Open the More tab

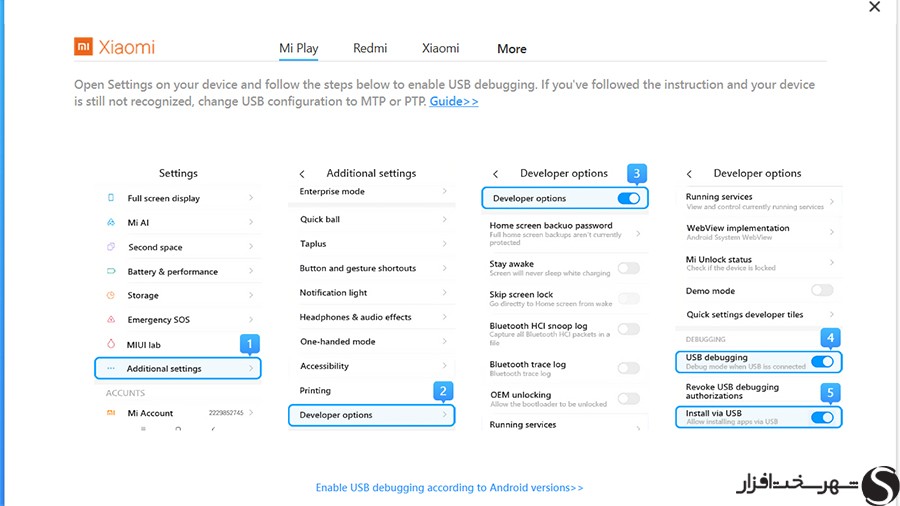[511, 49]
